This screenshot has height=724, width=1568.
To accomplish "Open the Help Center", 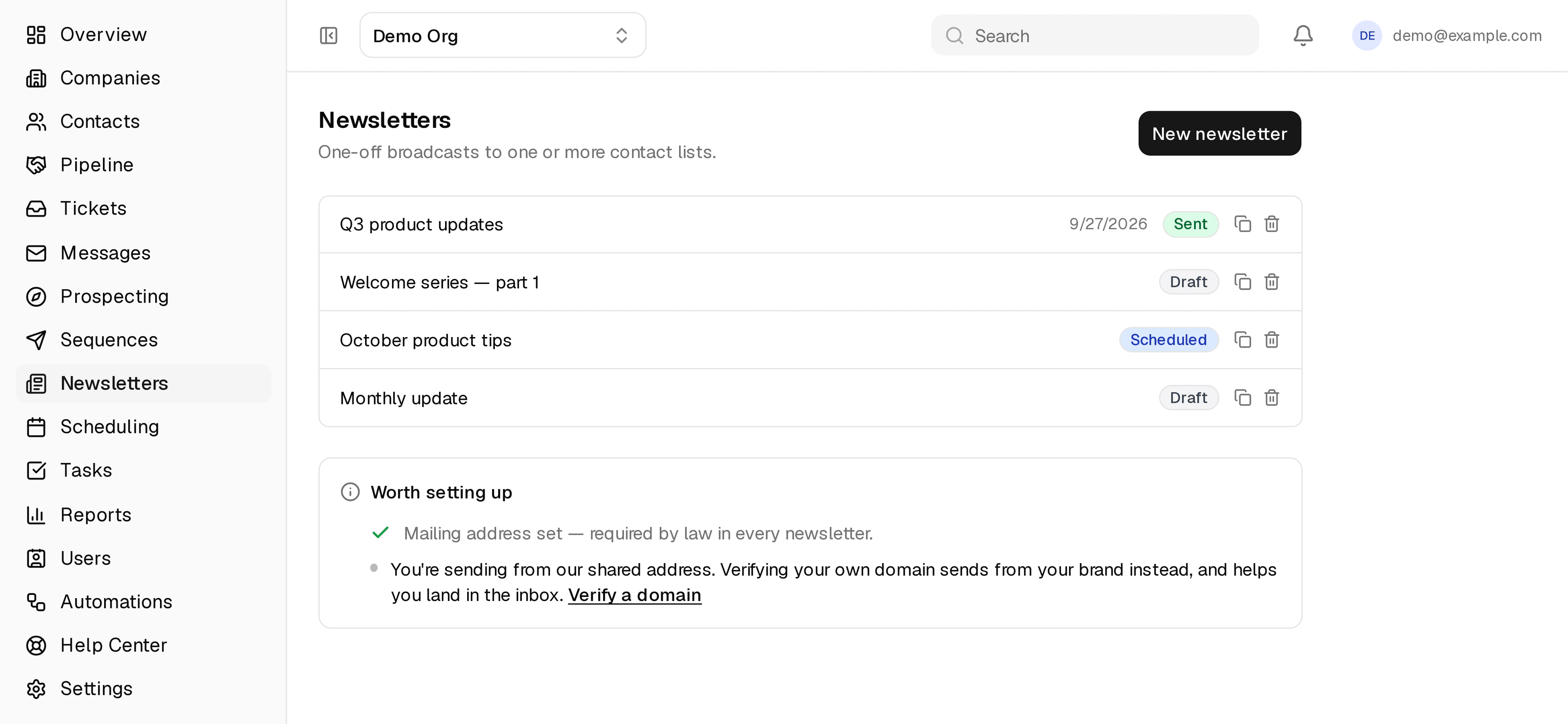I will click(143, 646).
